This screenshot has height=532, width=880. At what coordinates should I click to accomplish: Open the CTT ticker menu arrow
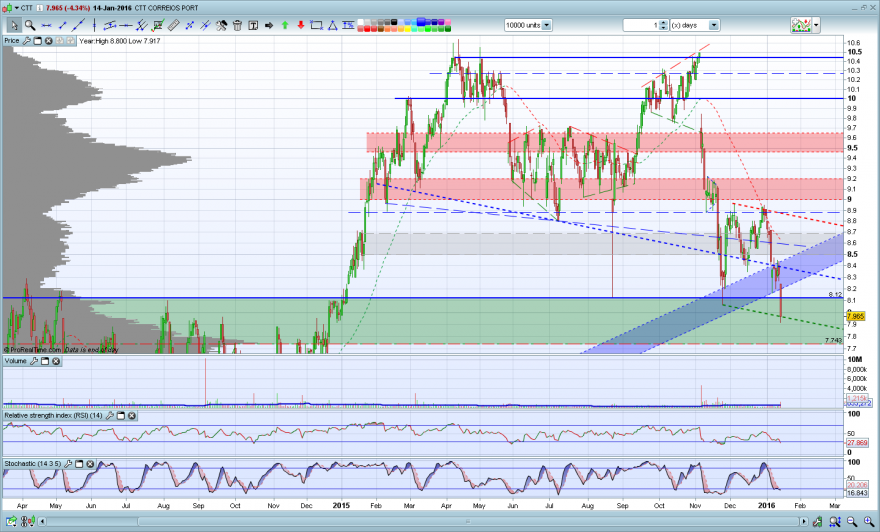(16, 8)
